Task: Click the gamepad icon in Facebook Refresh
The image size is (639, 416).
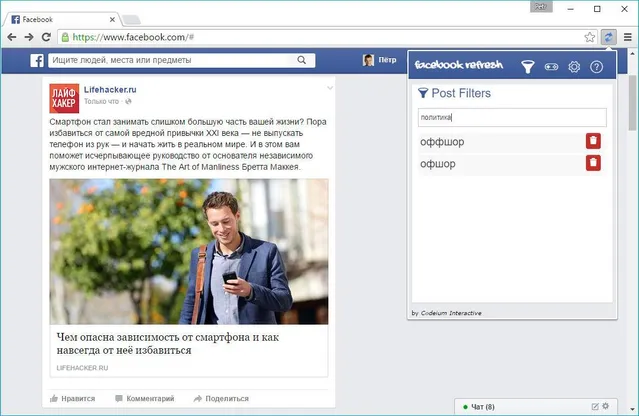Action: tap(551, 67)
